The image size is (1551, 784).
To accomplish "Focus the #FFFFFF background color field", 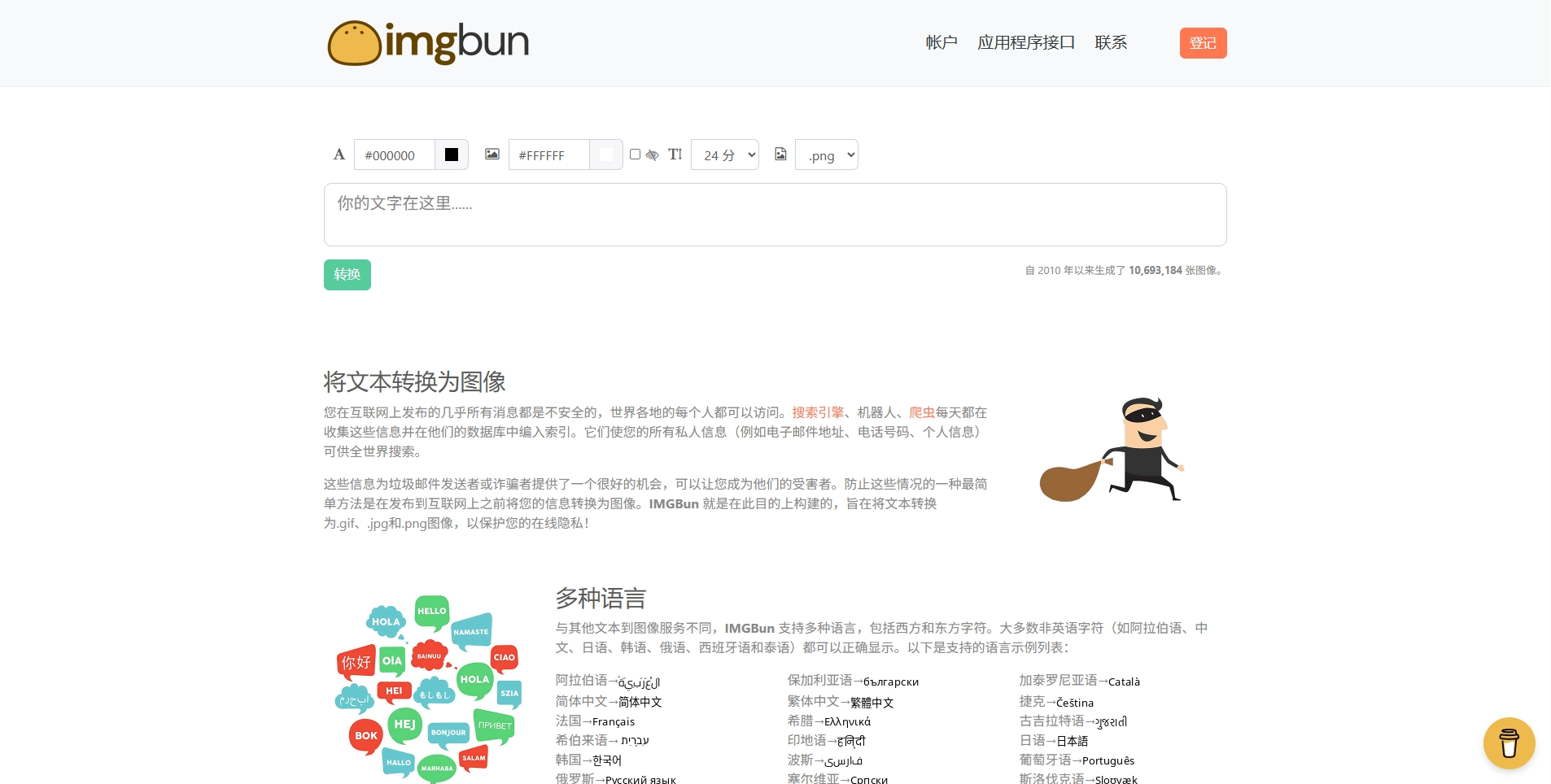I will 549,155.
